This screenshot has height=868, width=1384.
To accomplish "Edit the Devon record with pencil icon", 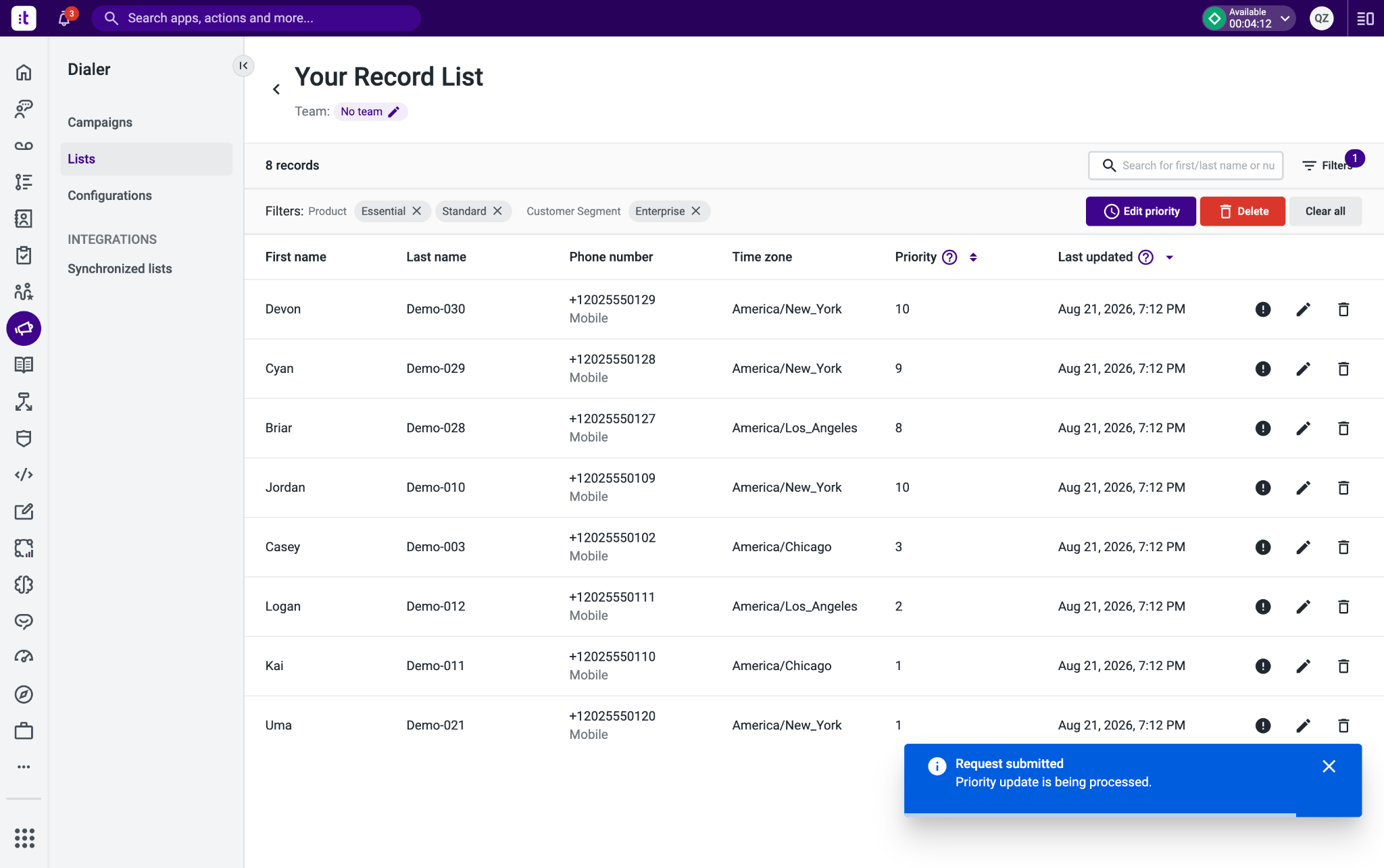I will tap(1303, 309).
